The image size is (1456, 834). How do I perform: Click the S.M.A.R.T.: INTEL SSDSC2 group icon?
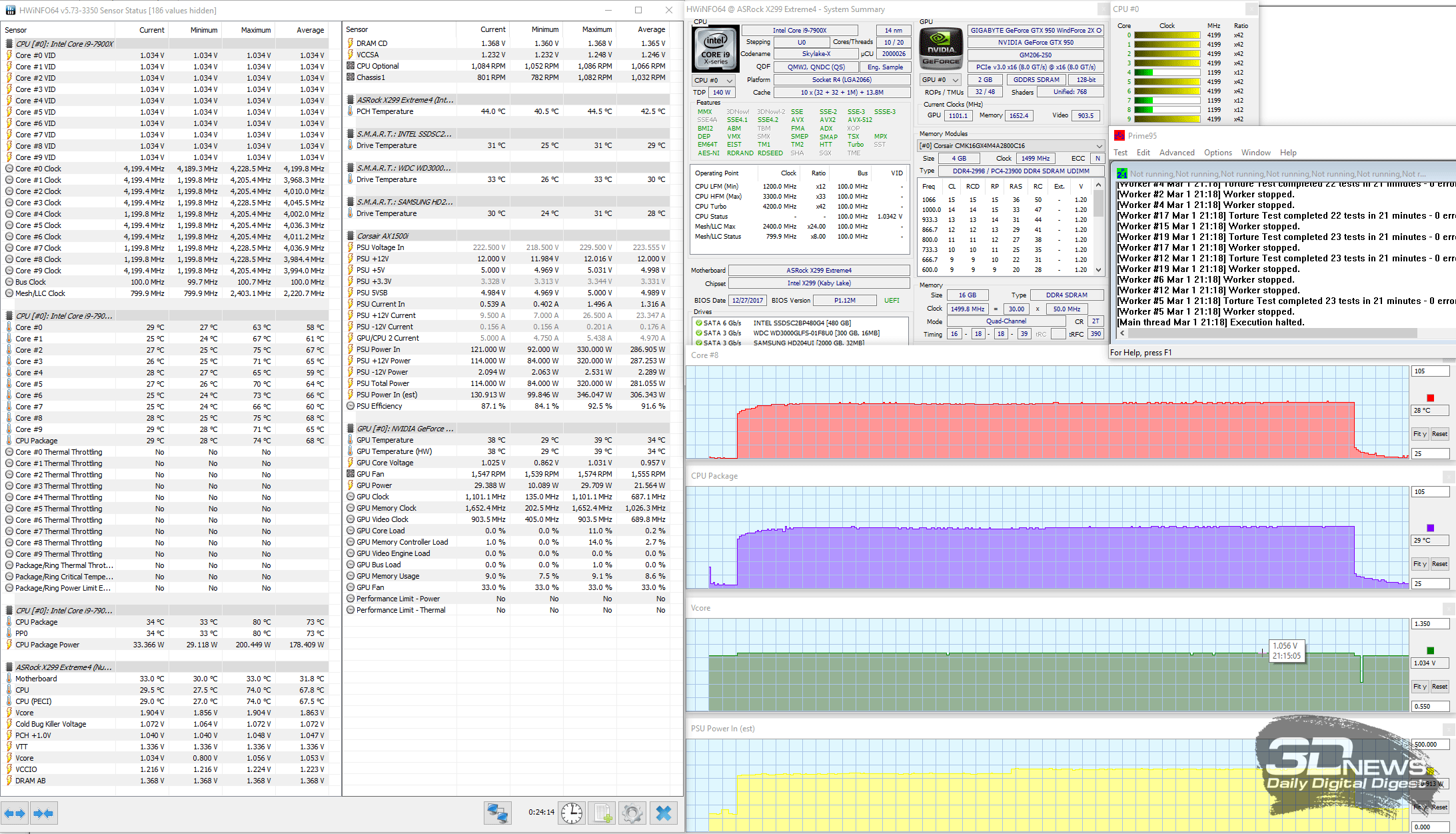click(351, 134)
